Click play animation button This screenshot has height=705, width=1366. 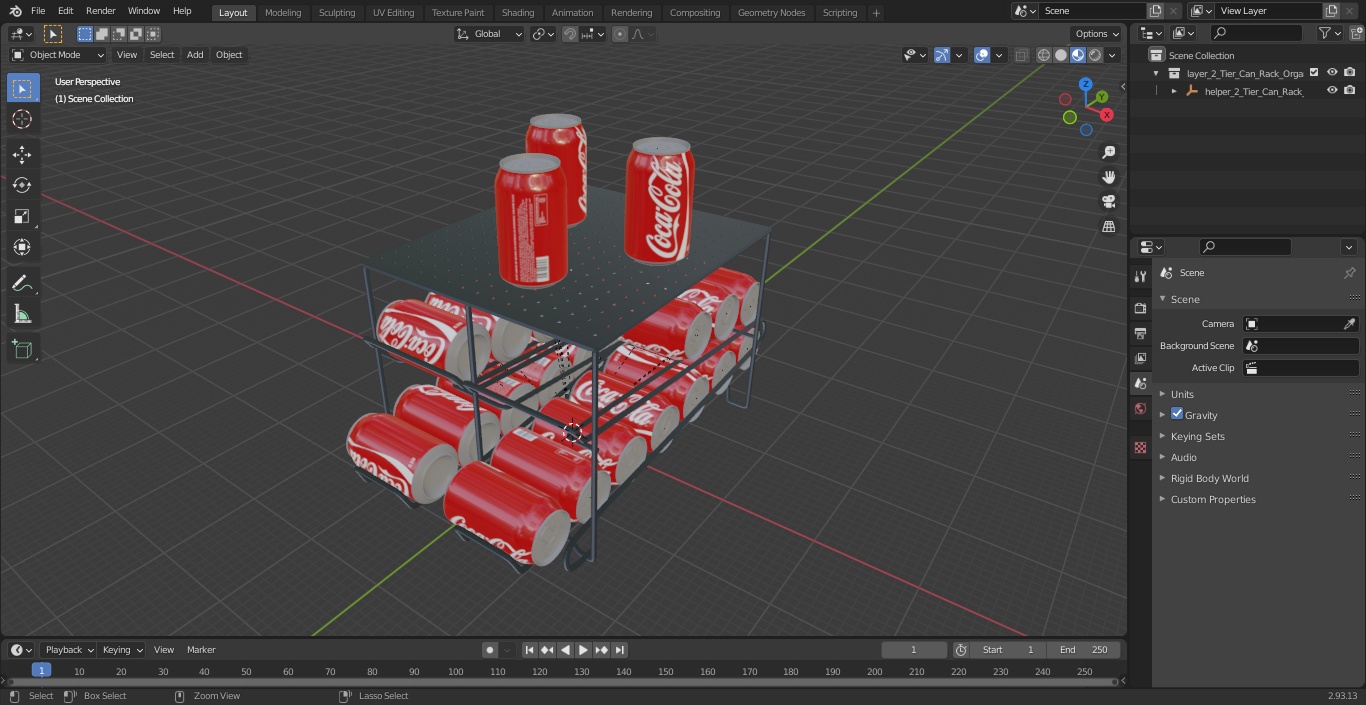point(584,650)
